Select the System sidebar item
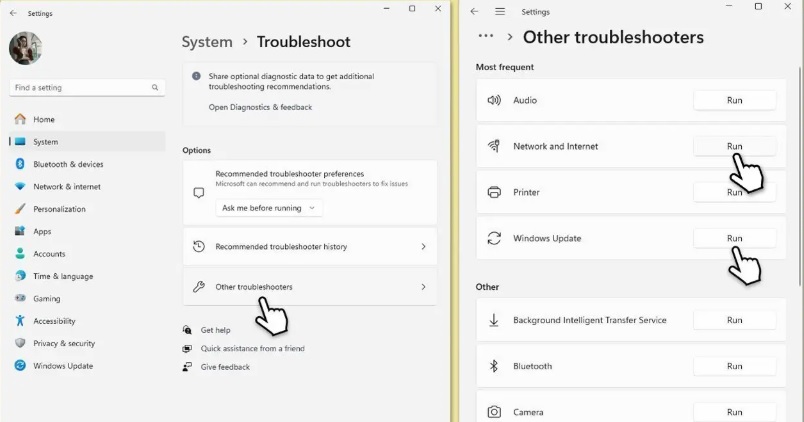Viewport: 804px width, 422px height. click(87, 142)
